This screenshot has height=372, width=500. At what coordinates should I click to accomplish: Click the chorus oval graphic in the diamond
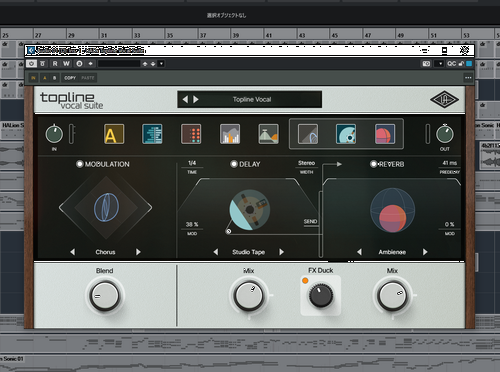pyautogui.click(x=106, y=207)
